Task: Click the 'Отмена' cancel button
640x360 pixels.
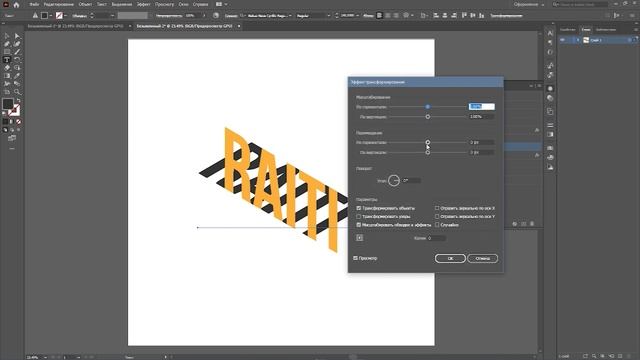Action: [x=482, y=258]
